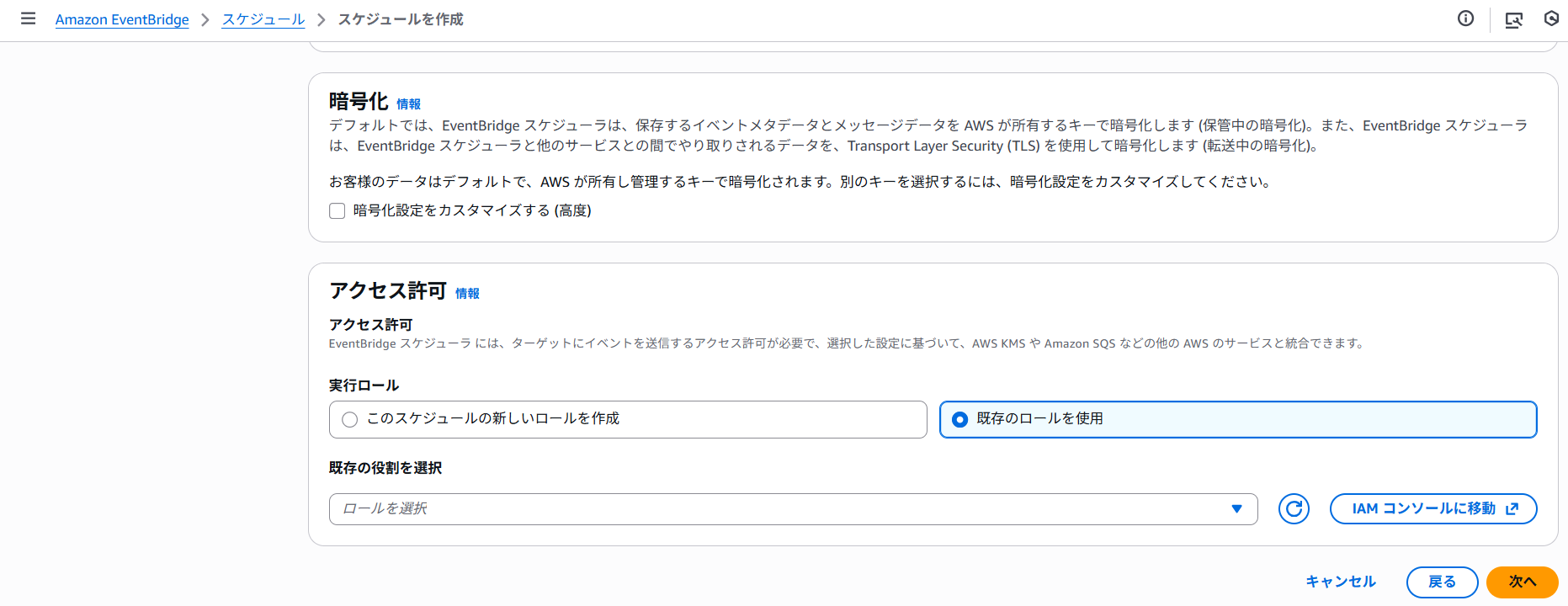
Task: Expand the ロールを選択 dropdown arrow
Action: (1236, 508)
